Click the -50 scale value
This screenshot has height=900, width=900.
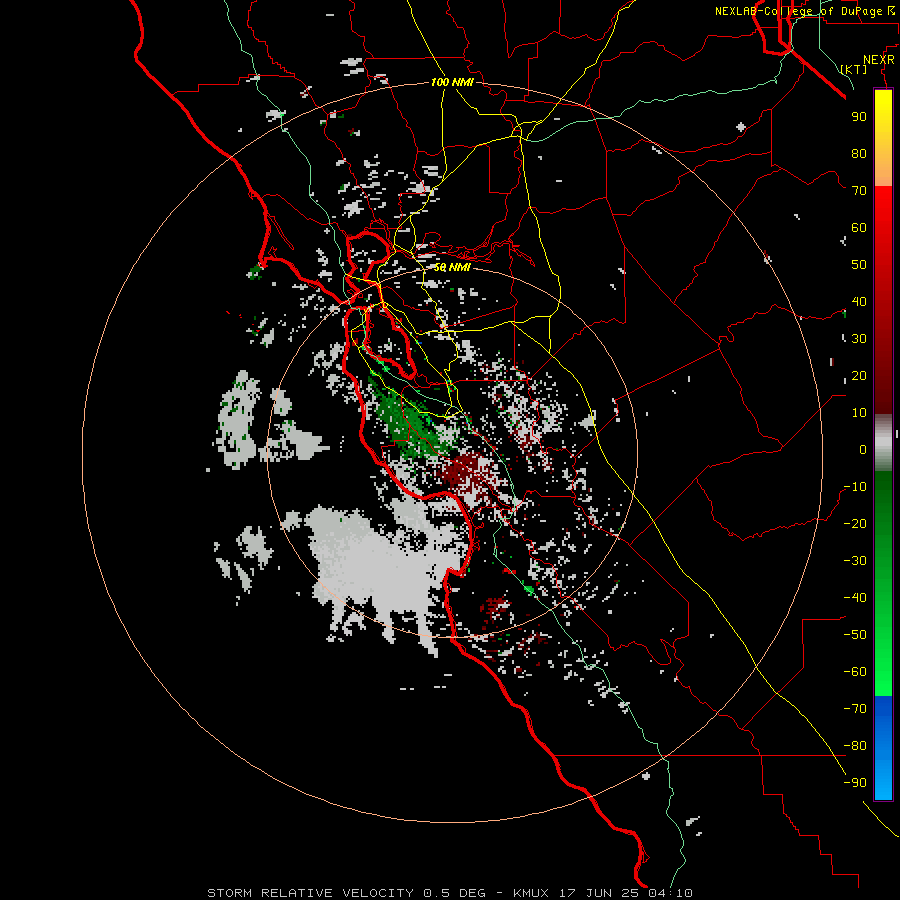pyautogui.click(x=855, y=635)
